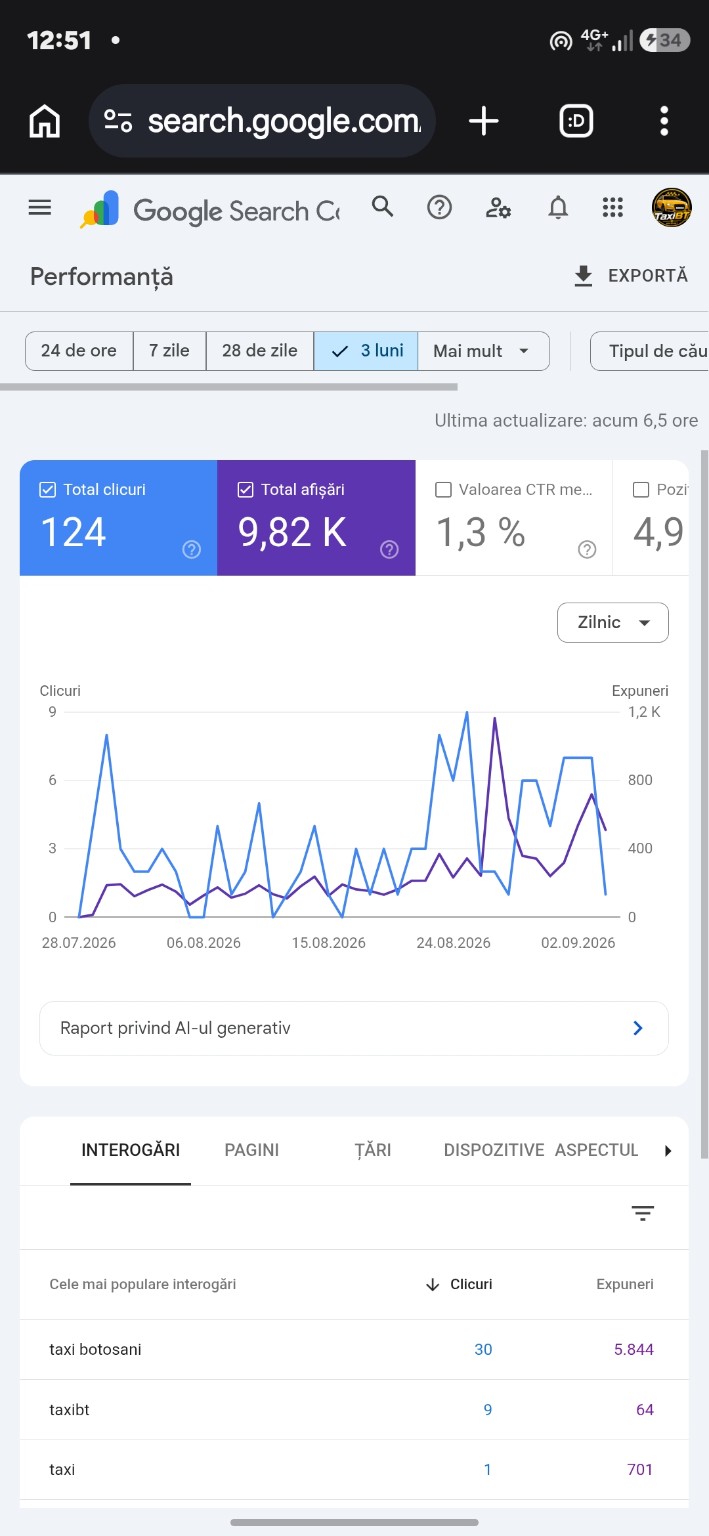Viewport: 709px width, 1536px height.
Task: Toggle the Total clicuri checkbox
Action: tap(47, 490)
